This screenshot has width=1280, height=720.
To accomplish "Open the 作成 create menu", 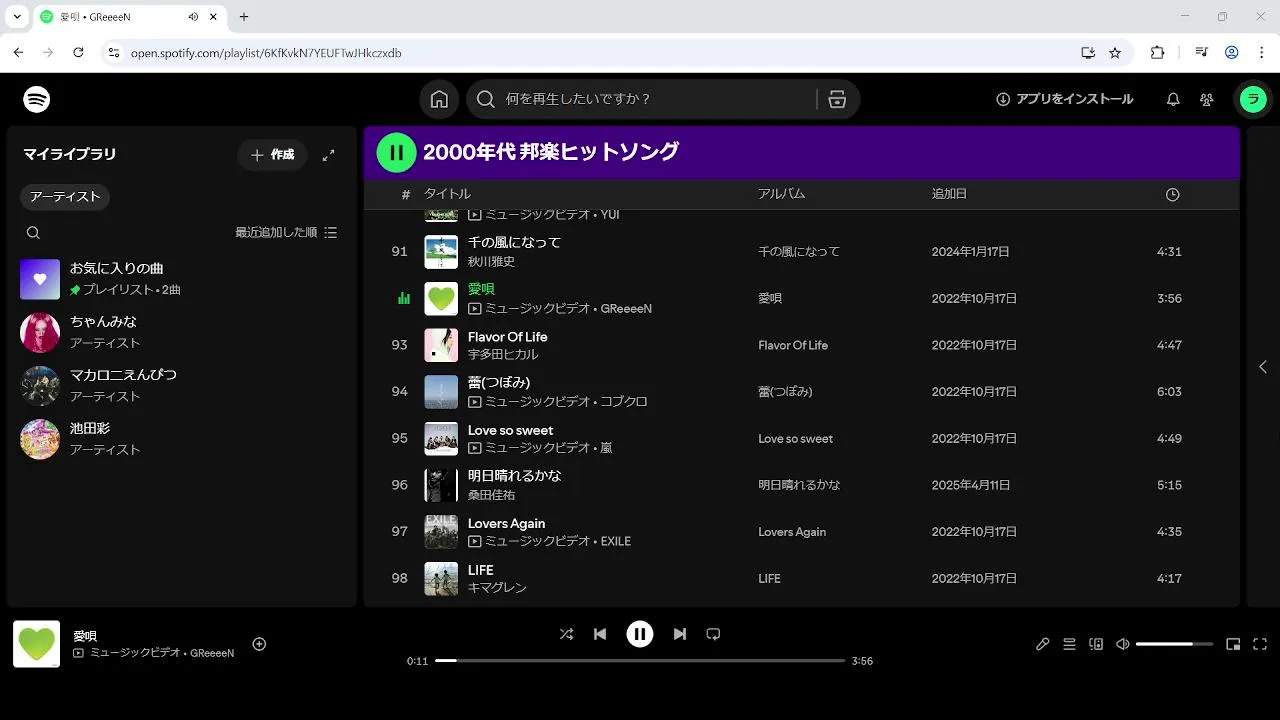I will tap(272, 155).
